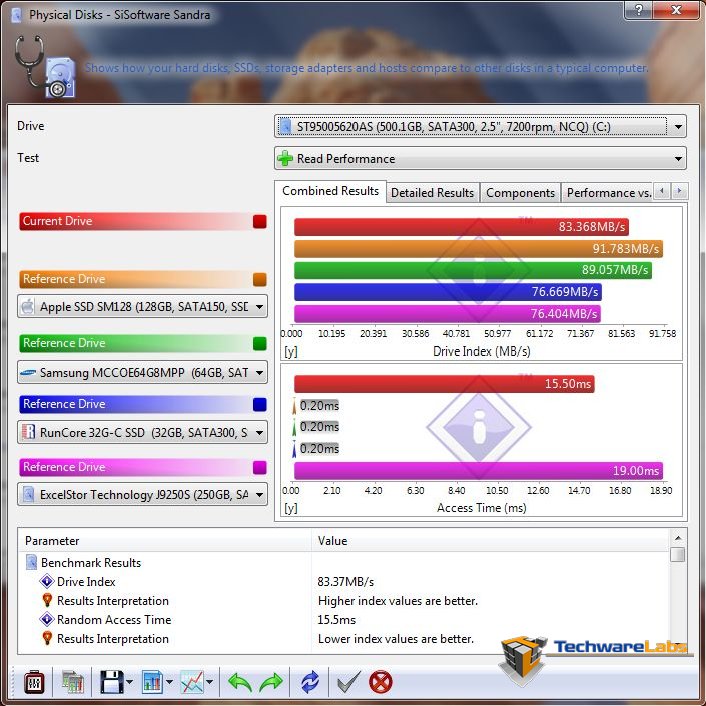The image size is (706, 706).
Task: Click the copy results toolbar icon
Action: point(72,683)
